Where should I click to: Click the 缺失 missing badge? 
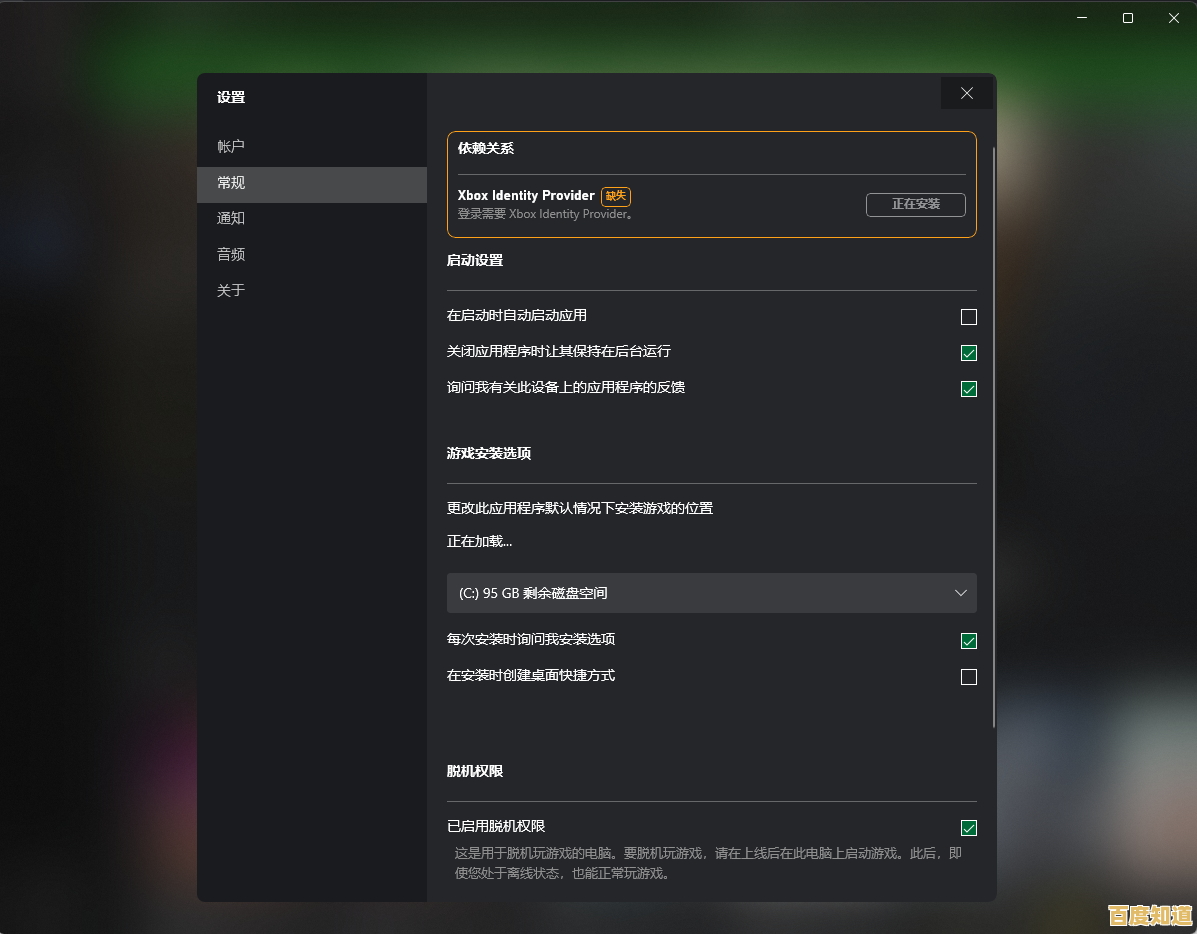616,196
